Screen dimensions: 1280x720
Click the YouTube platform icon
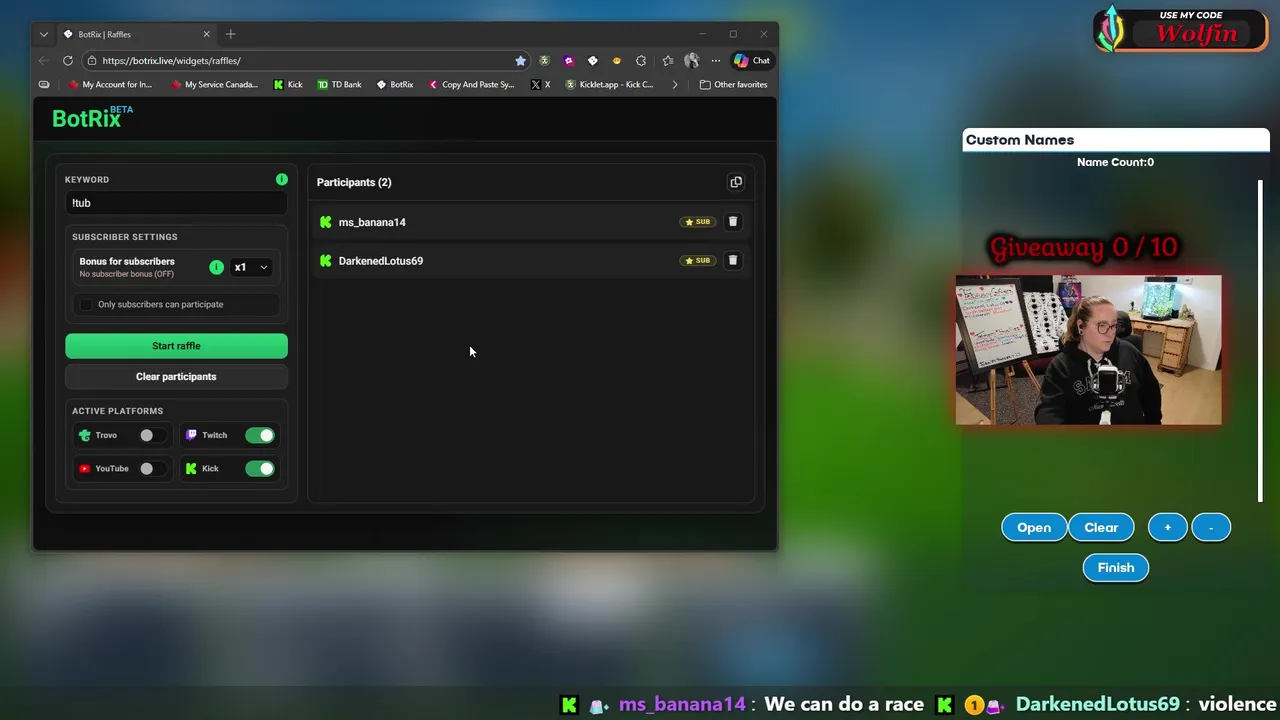(85, 468)
